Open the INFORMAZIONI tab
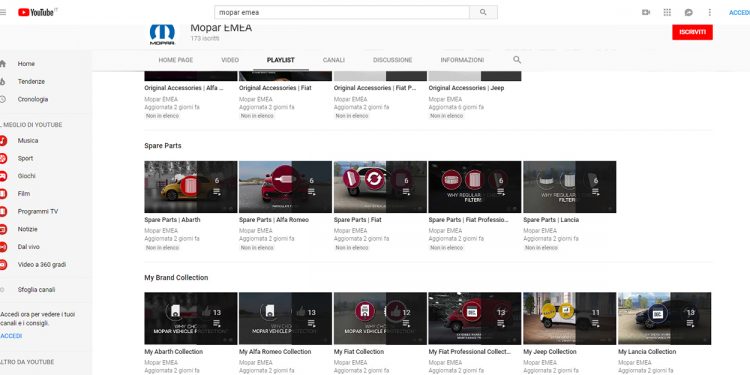Image resolution: width=750 pixels, height=375 pixels. 462,60
